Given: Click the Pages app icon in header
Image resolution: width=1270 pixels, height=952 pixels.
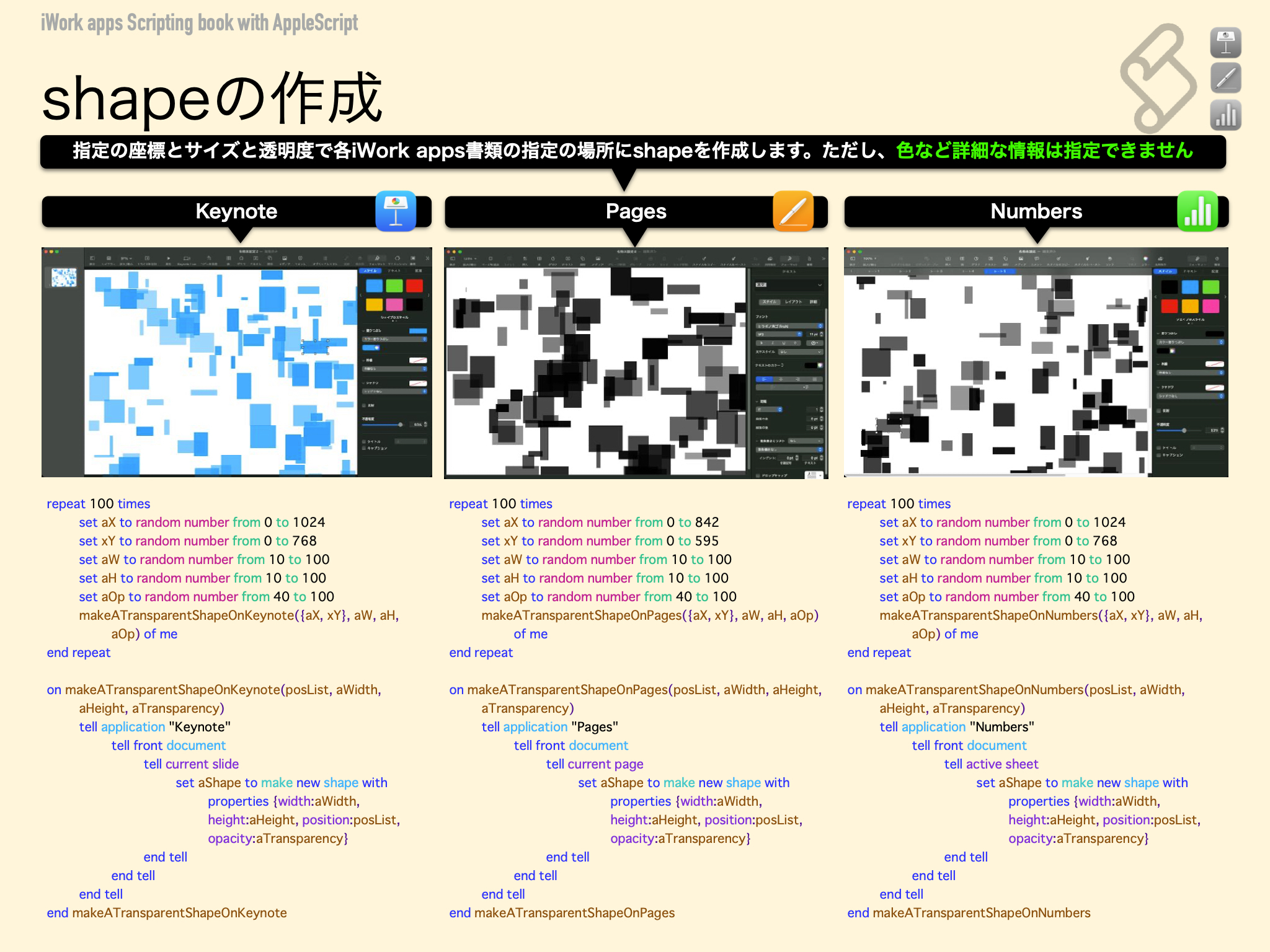Looking at the screenshot, I should point(793,211).
